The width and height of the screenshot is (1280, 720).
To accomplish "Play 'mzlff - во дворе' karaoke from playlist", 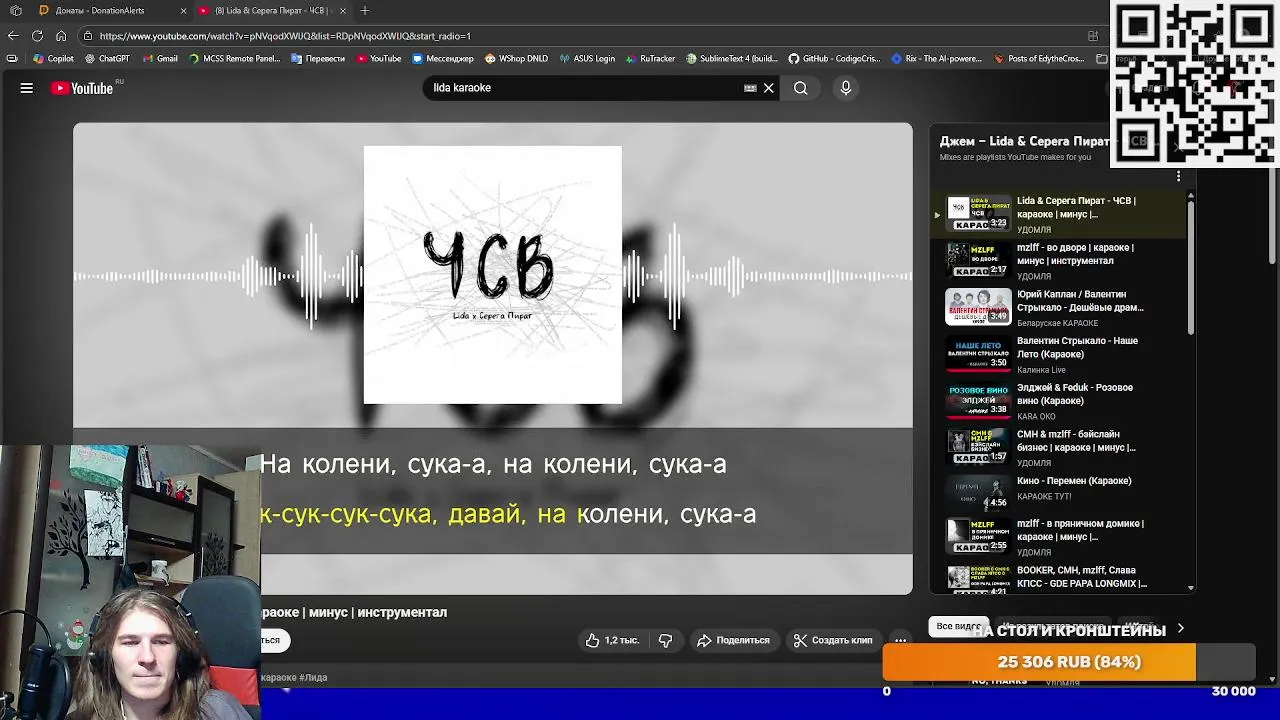I will pos(1065,261).
